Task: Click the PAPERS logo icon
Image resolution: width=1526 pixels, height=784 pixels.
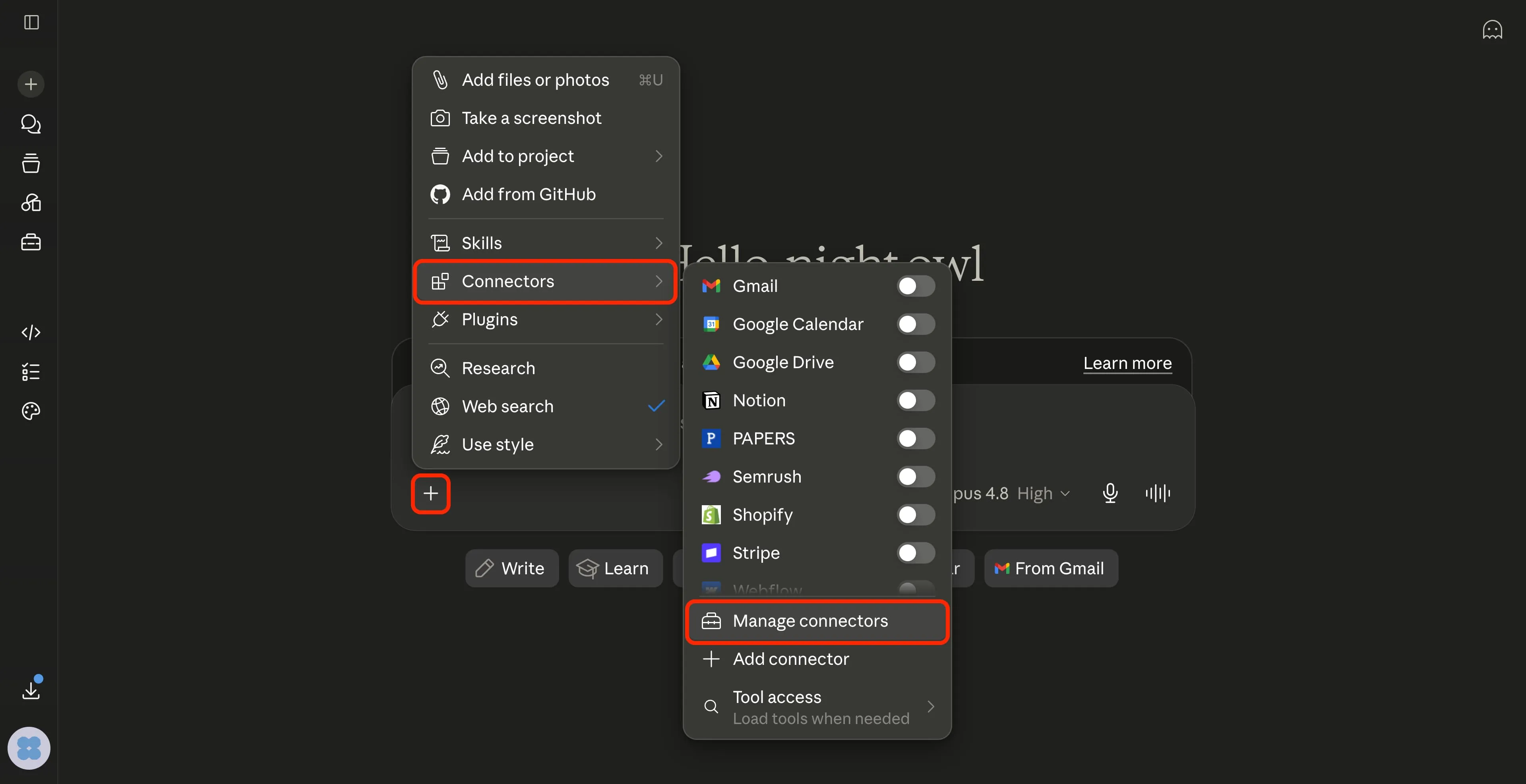Action: coord(711,438)
